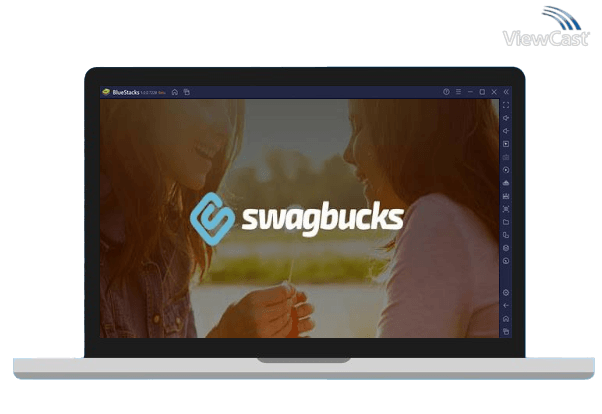Click the sidebar icon second below the folder
The width and height of the screenshot is (602, 414).
pos(506,248)
